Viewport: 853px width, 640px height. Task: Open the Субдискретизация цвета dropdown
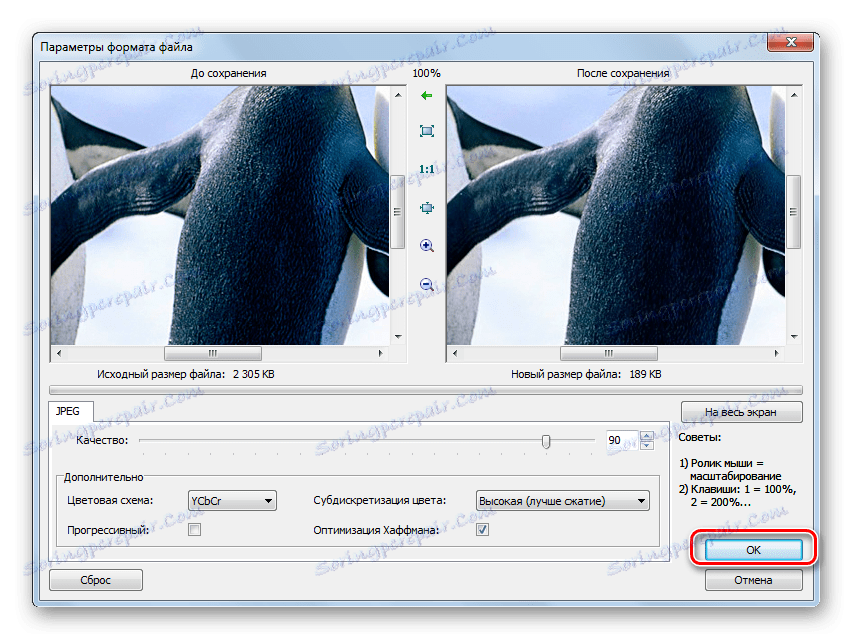563,501
